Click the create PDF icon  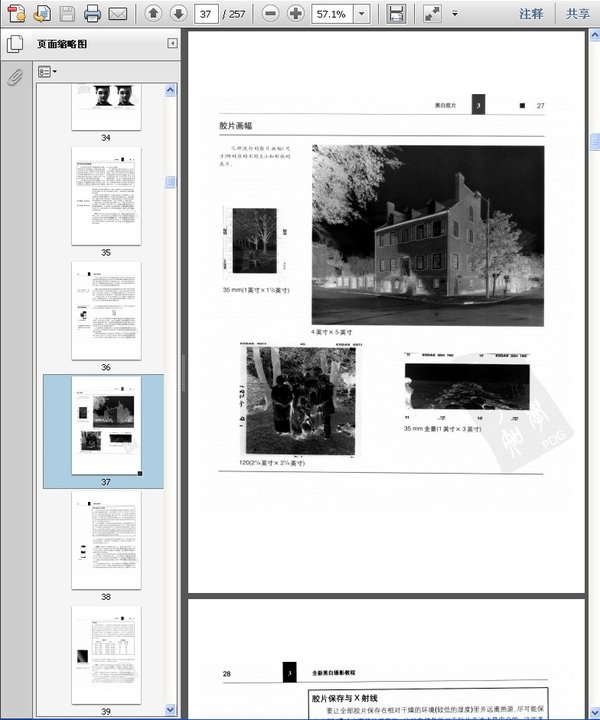pyautogui.click(x=16, y=14)
